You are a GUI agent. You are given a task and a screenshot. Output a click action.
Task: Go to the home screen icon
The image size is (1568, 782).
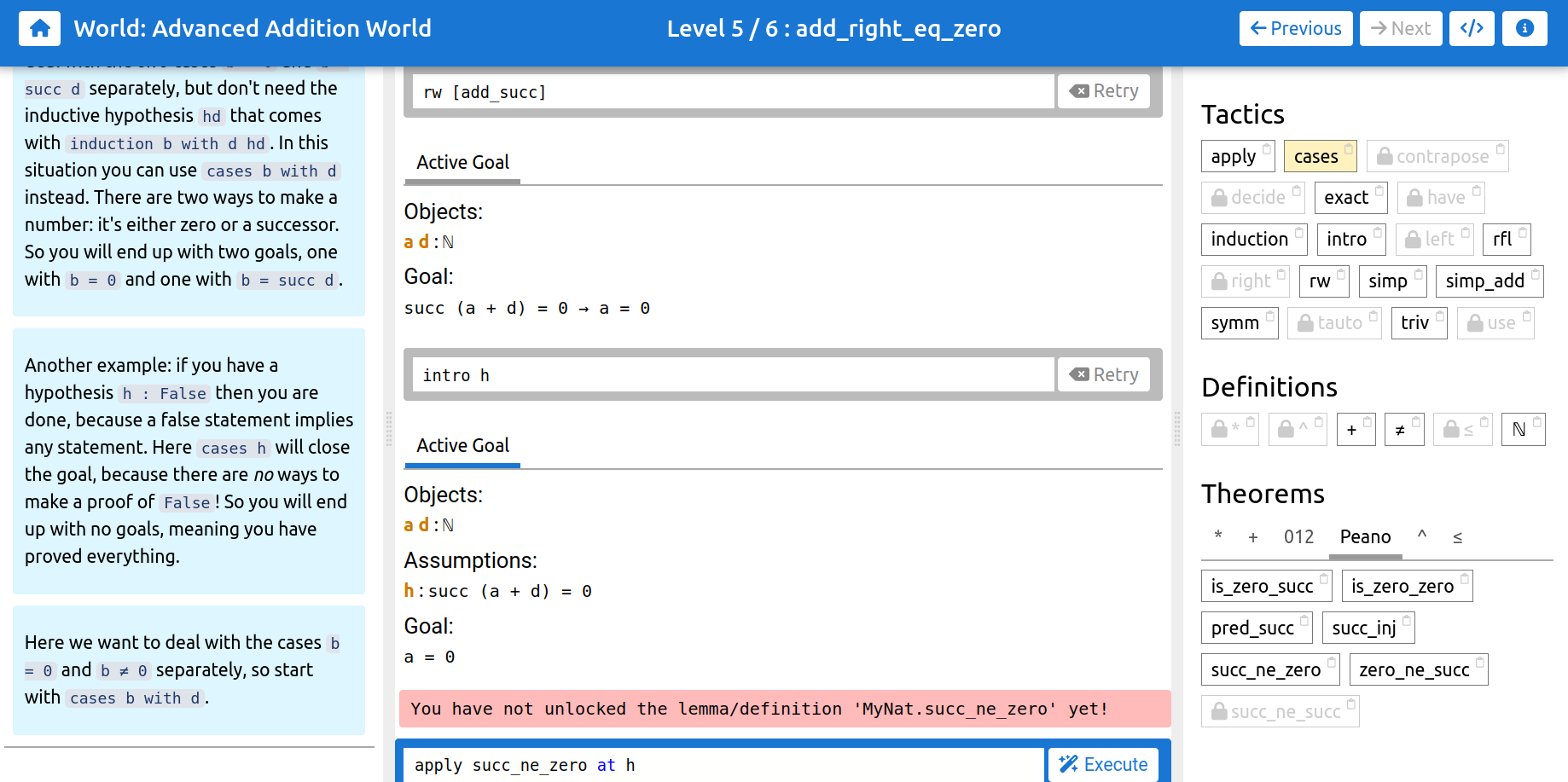click(39, 28)
